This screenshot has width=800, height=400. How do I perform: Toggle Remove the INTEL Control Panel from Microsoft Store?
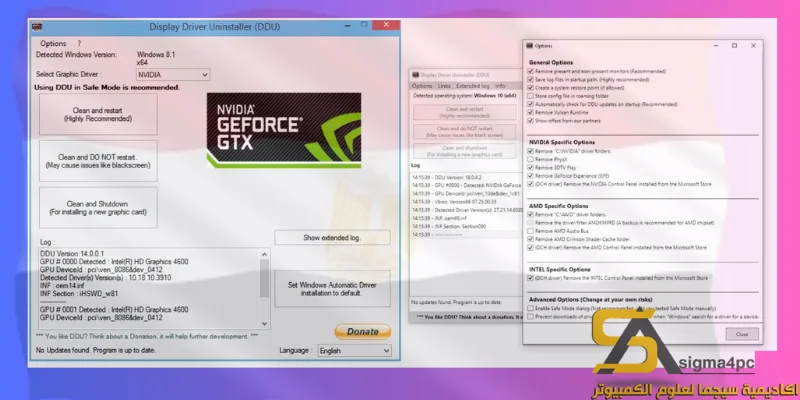(x=531, y=278)
